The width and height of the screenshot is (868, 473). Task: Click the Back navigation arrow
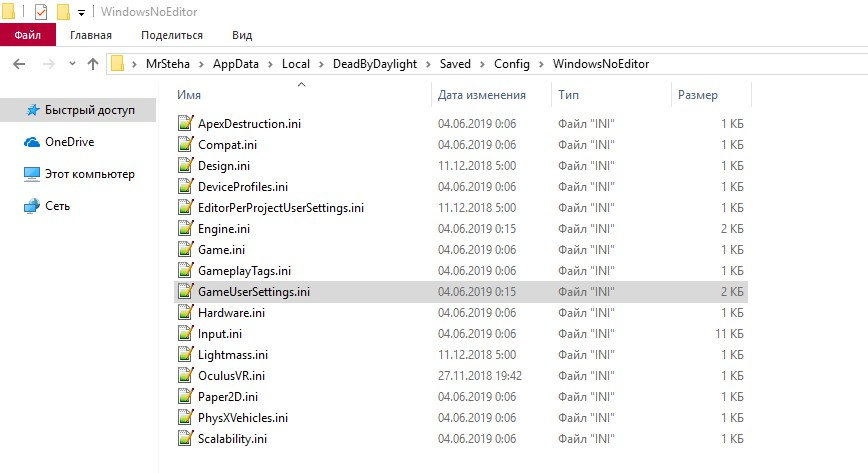(19, 64)
